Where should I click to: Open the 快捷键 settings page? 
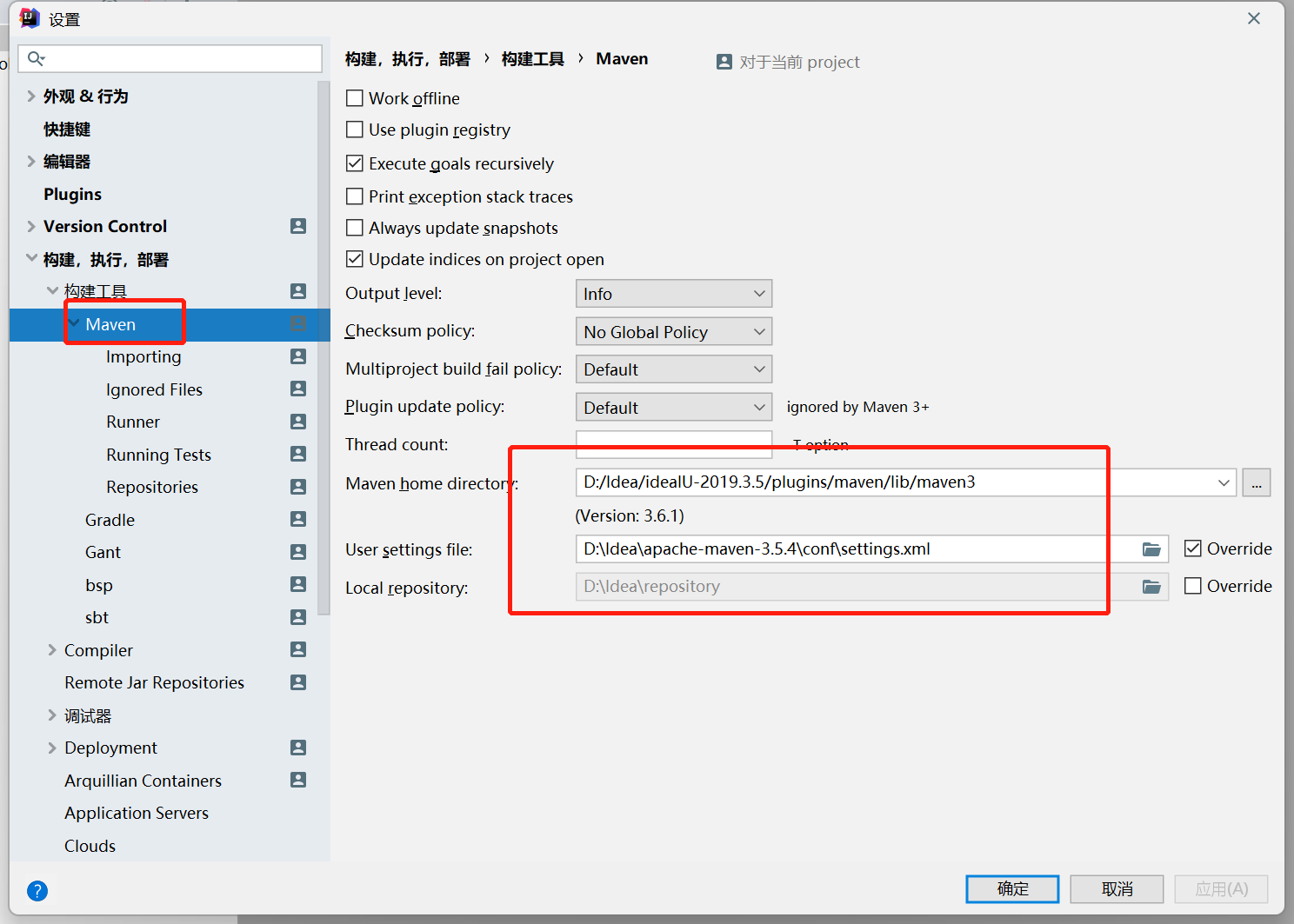pos(67,129)
